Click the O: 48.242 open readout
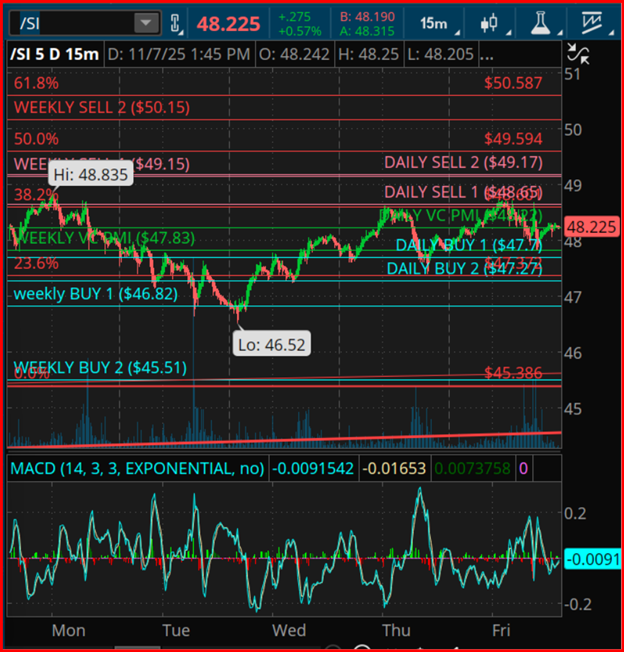 [x=294, y=54]
